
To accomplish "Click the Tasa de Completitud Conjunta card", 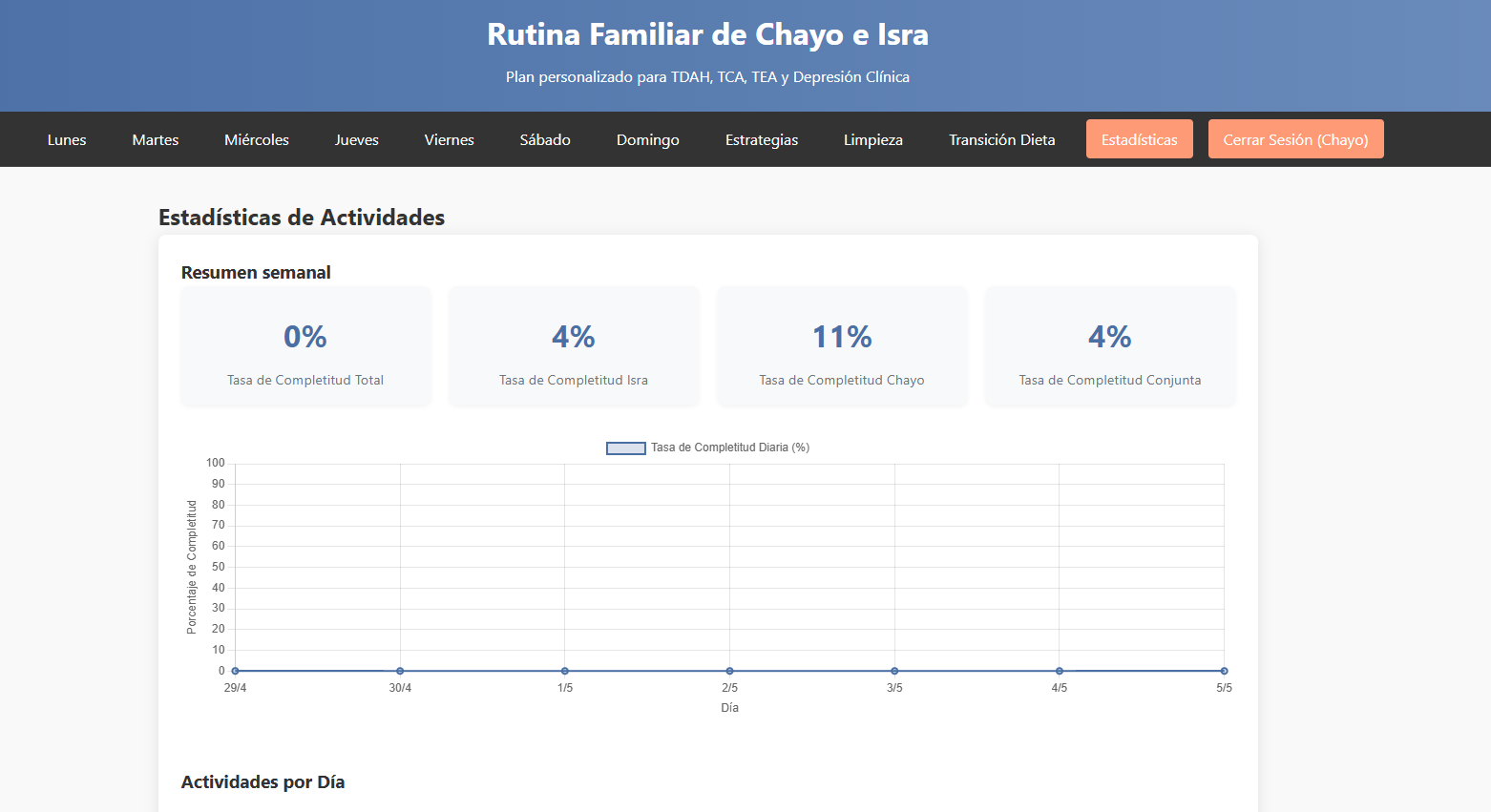I will tap(1110, 347).
